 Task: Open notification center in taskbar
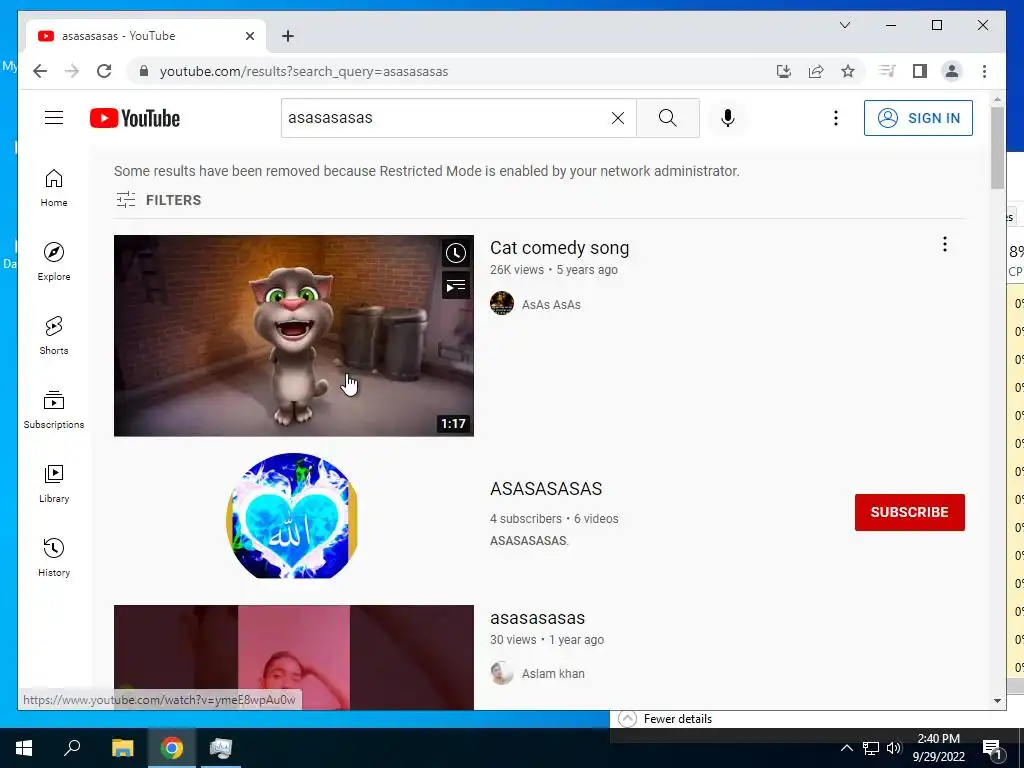coord(993,749)
